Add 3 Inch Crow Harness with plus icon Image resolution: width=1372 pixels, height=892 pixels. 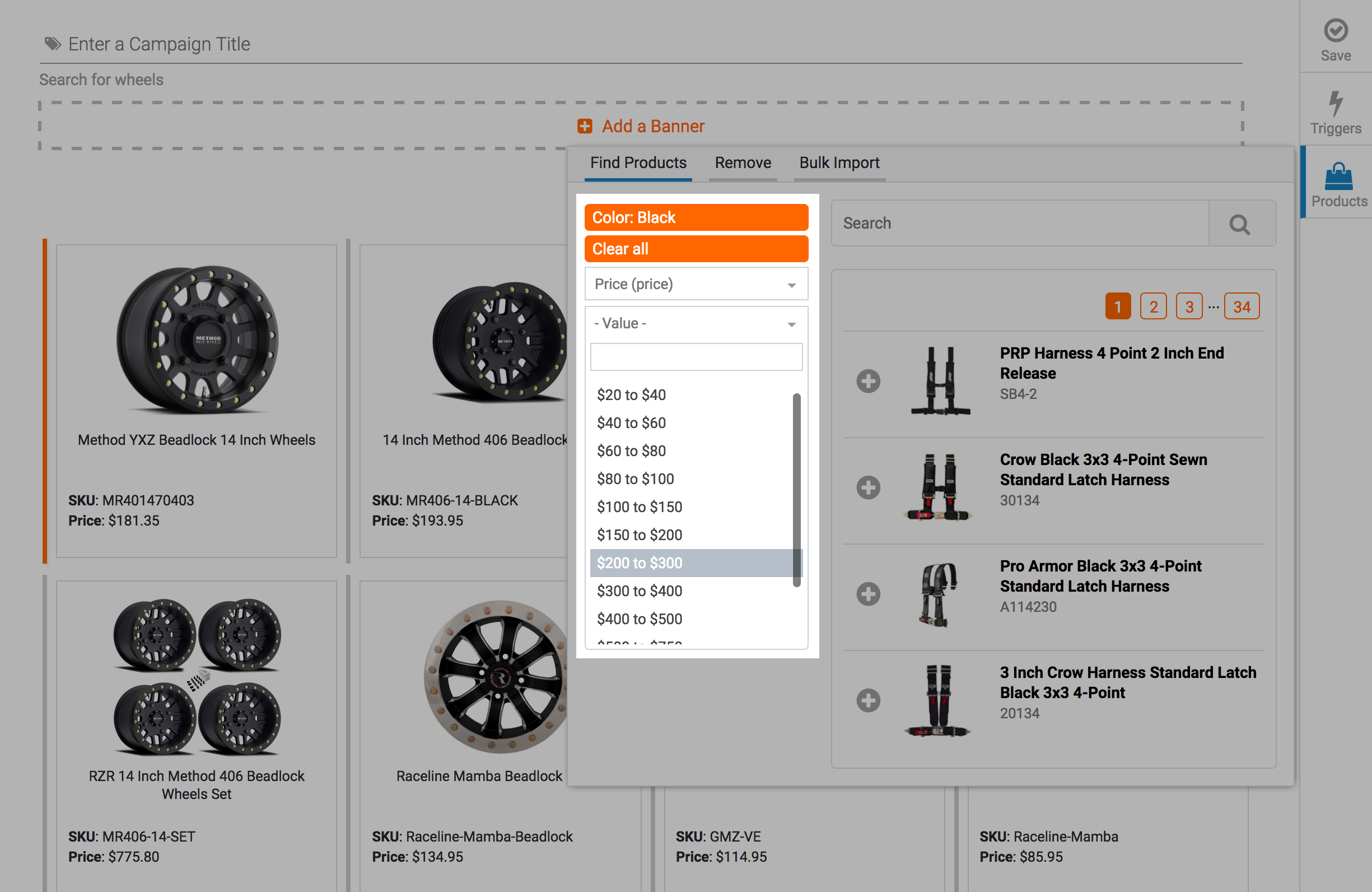tap(867, 700)
